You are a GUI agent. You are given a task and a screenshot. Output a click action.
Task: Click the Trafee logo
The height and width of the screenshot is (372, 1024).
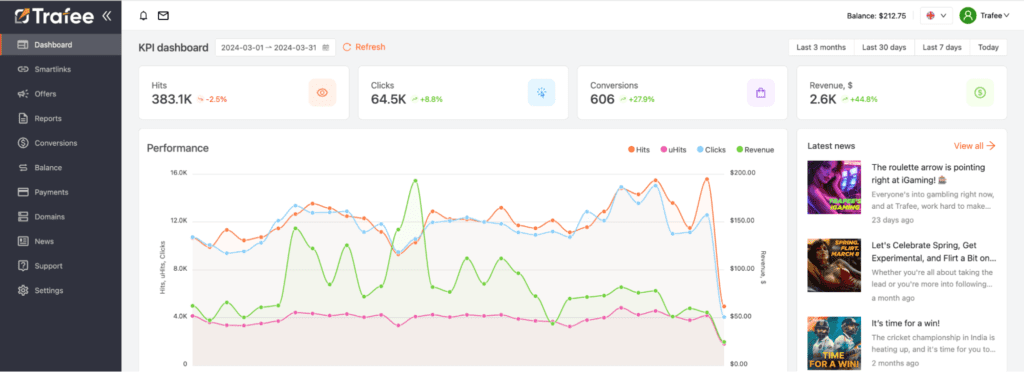pos(55,16)
